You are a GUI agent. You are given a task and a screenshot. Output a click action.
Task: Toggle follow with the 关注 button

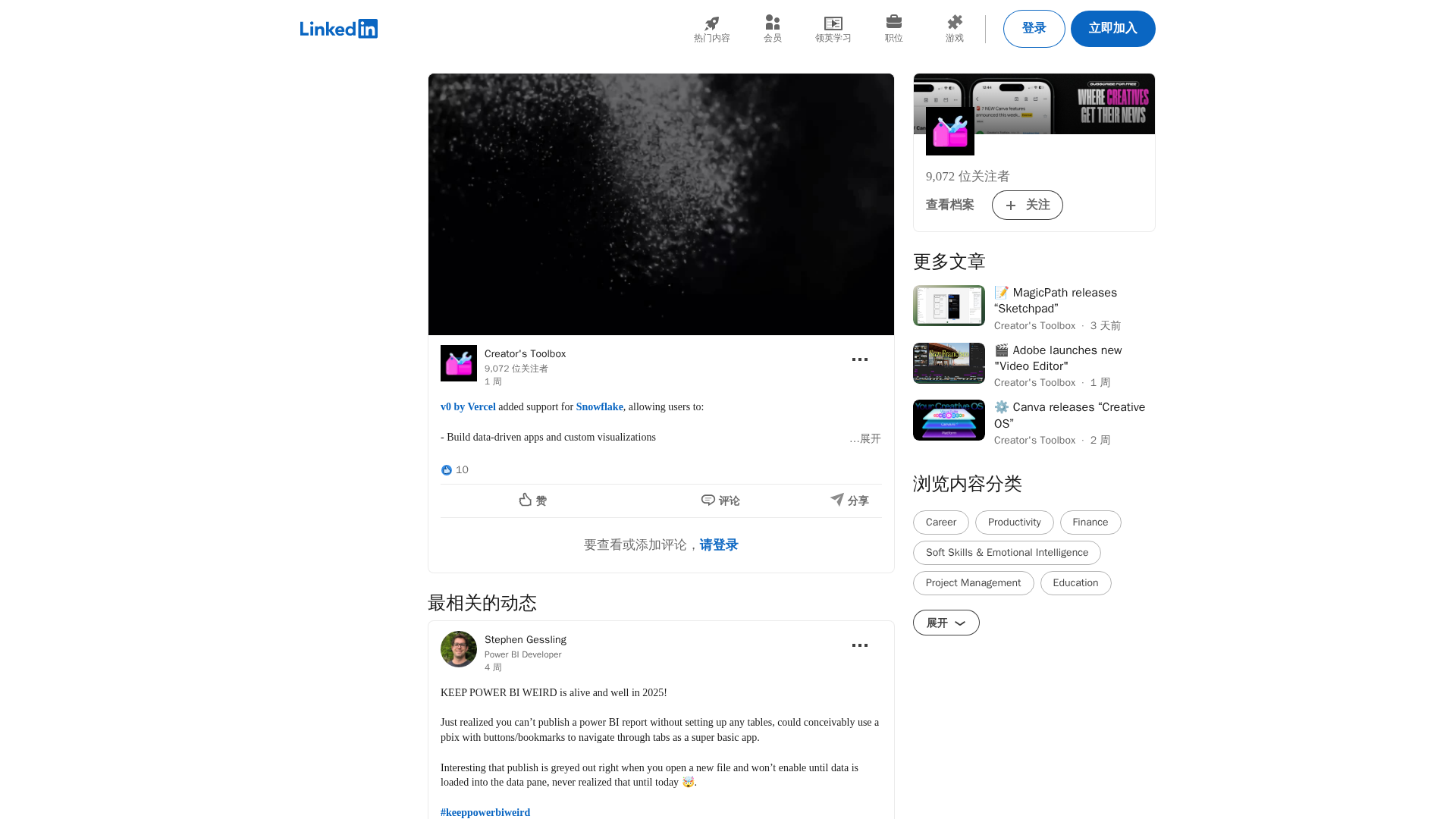point(1027,205)
